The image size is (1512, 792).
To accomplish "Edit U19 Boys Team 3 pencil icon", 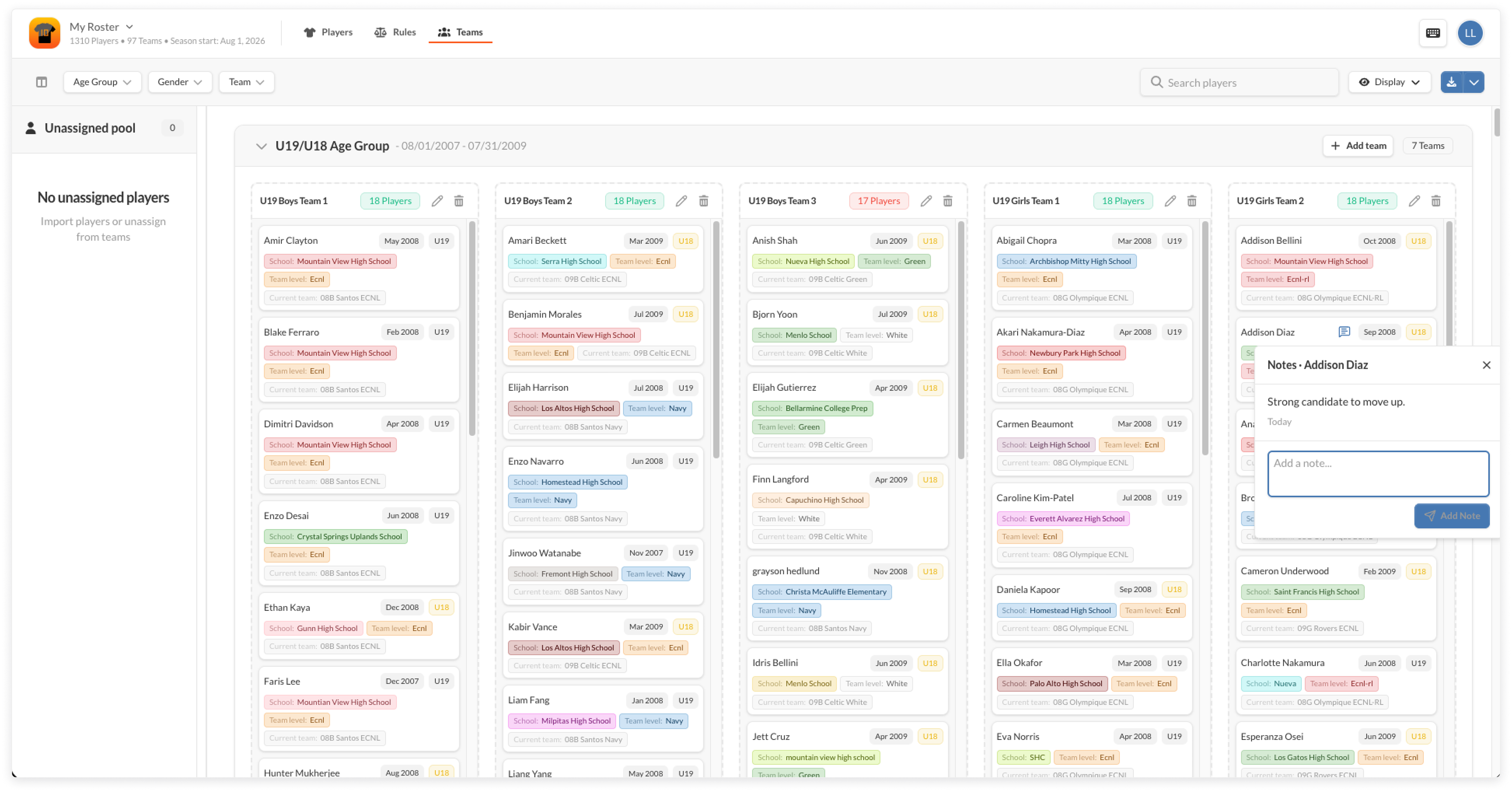I will point(926,201).
